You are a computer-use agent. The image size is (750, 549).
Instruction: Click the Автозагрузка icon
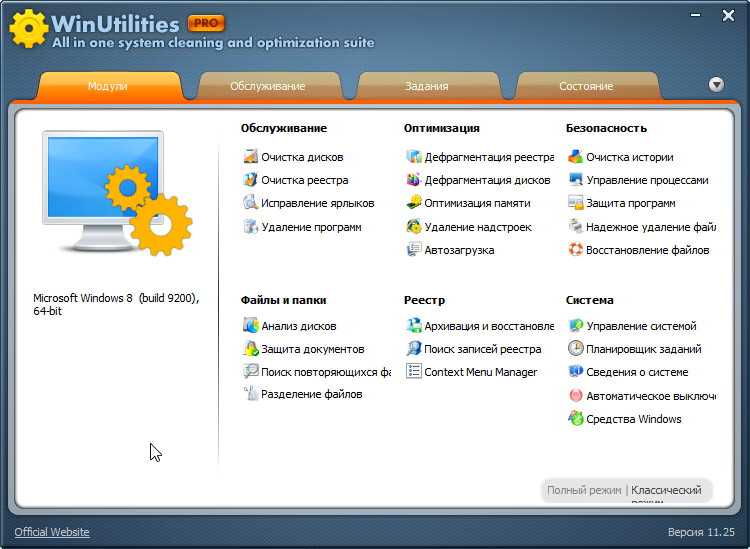point(414,250)
